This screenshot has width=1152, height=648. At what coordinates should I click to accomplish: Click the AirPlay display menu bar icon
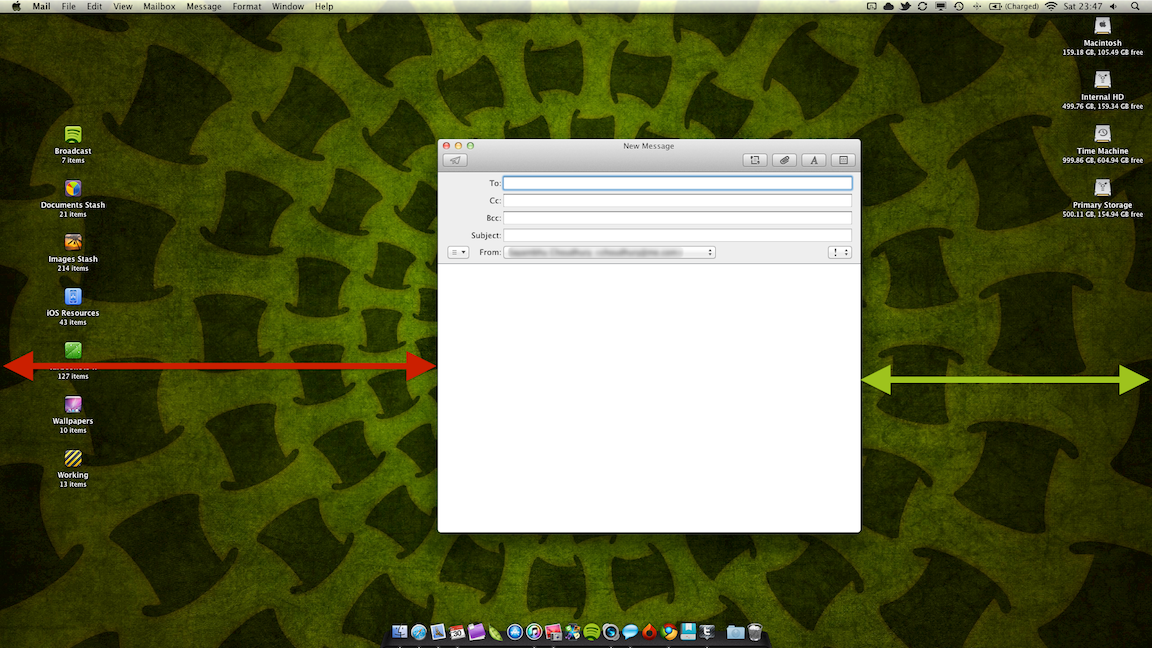coord(940,7)
